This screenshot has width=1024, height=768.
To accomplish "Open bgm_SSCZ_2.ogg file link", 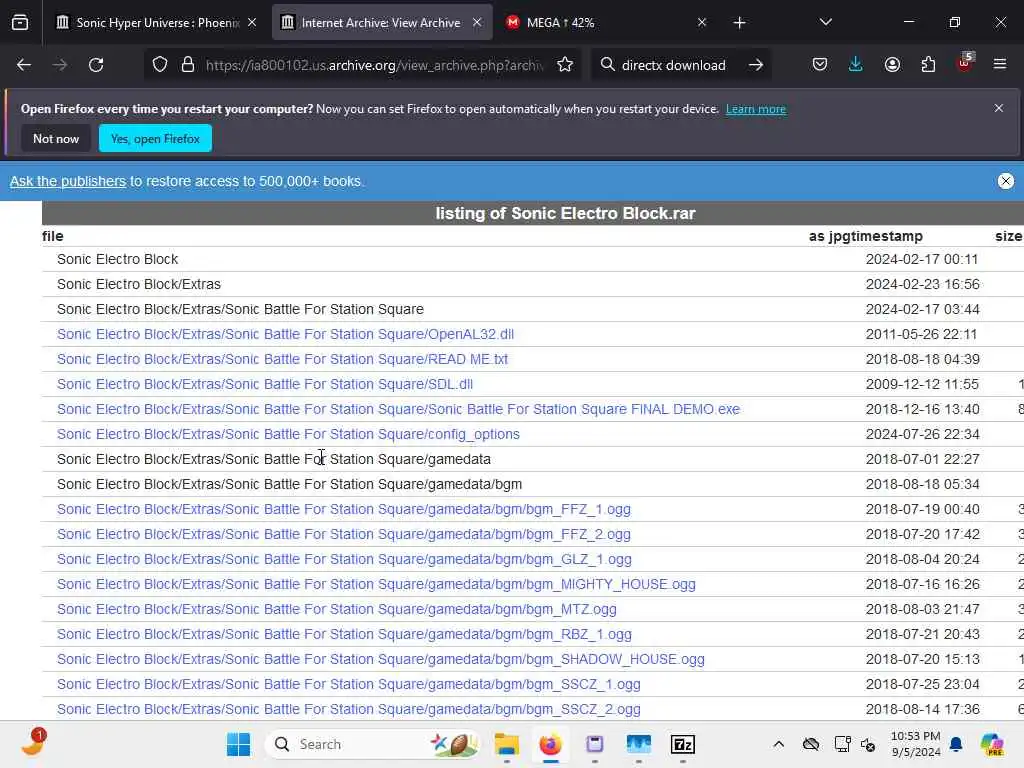I will coord(349,709).
